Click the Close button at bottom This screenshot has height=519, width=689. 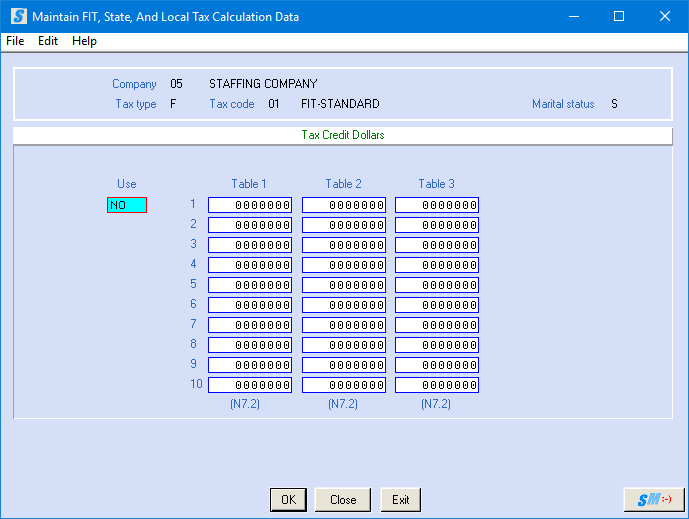(343, 500)
